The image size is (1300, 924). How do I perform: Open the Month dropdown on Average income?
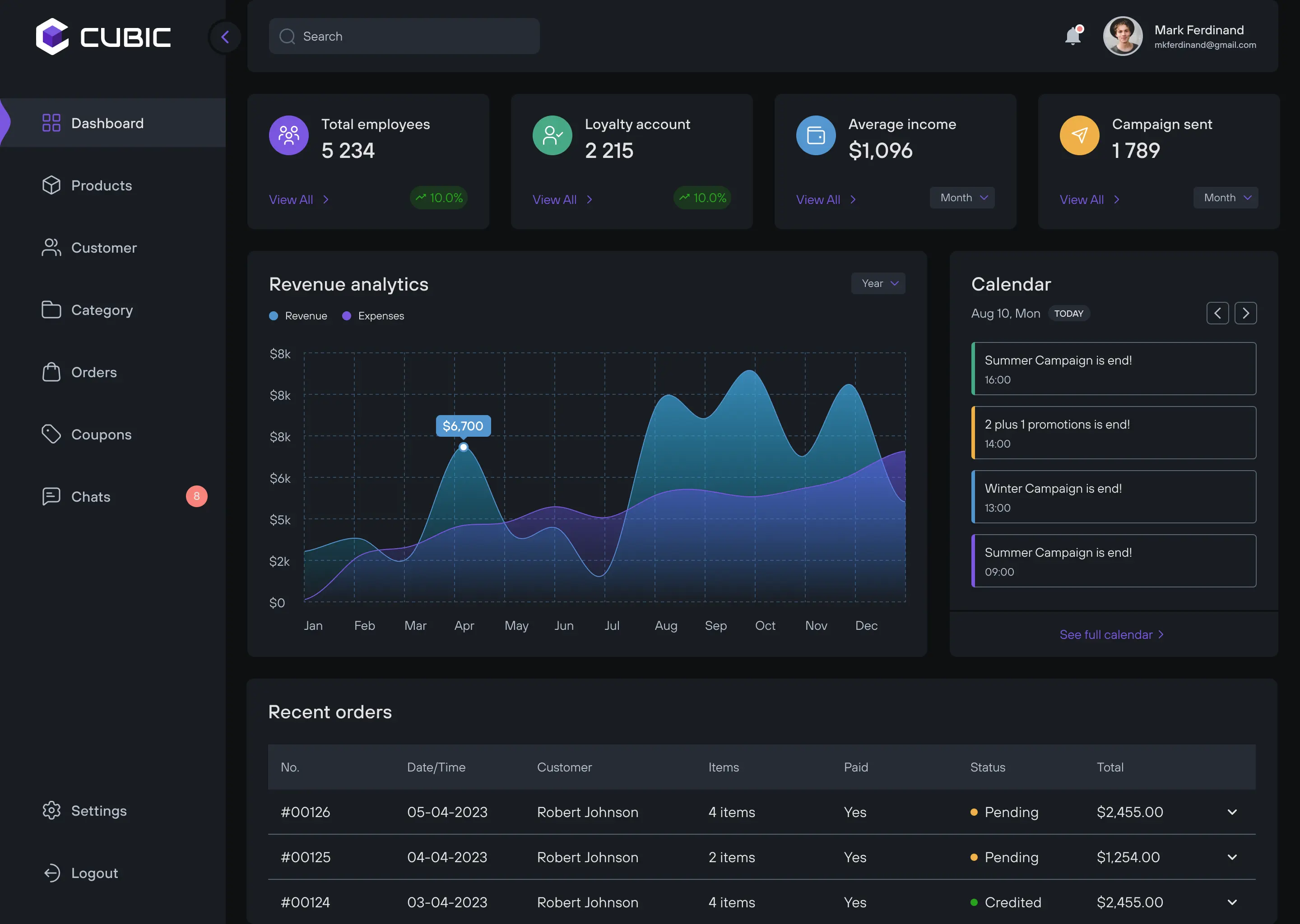pos(962,198)
